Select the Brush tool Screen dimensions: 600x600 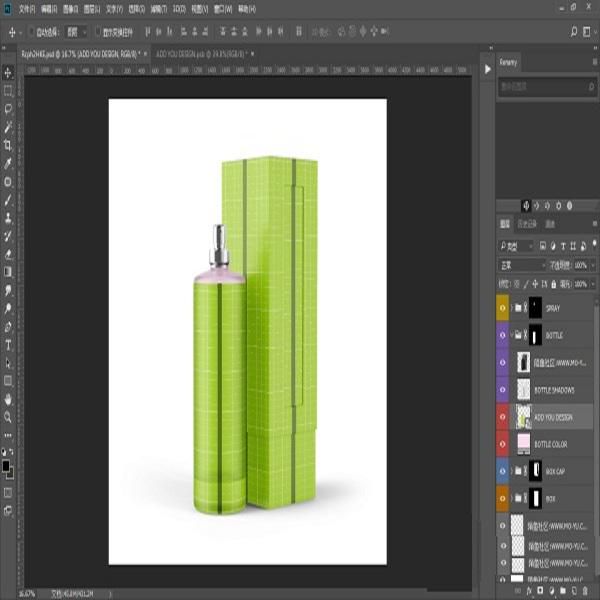click(x=8, y=200)
